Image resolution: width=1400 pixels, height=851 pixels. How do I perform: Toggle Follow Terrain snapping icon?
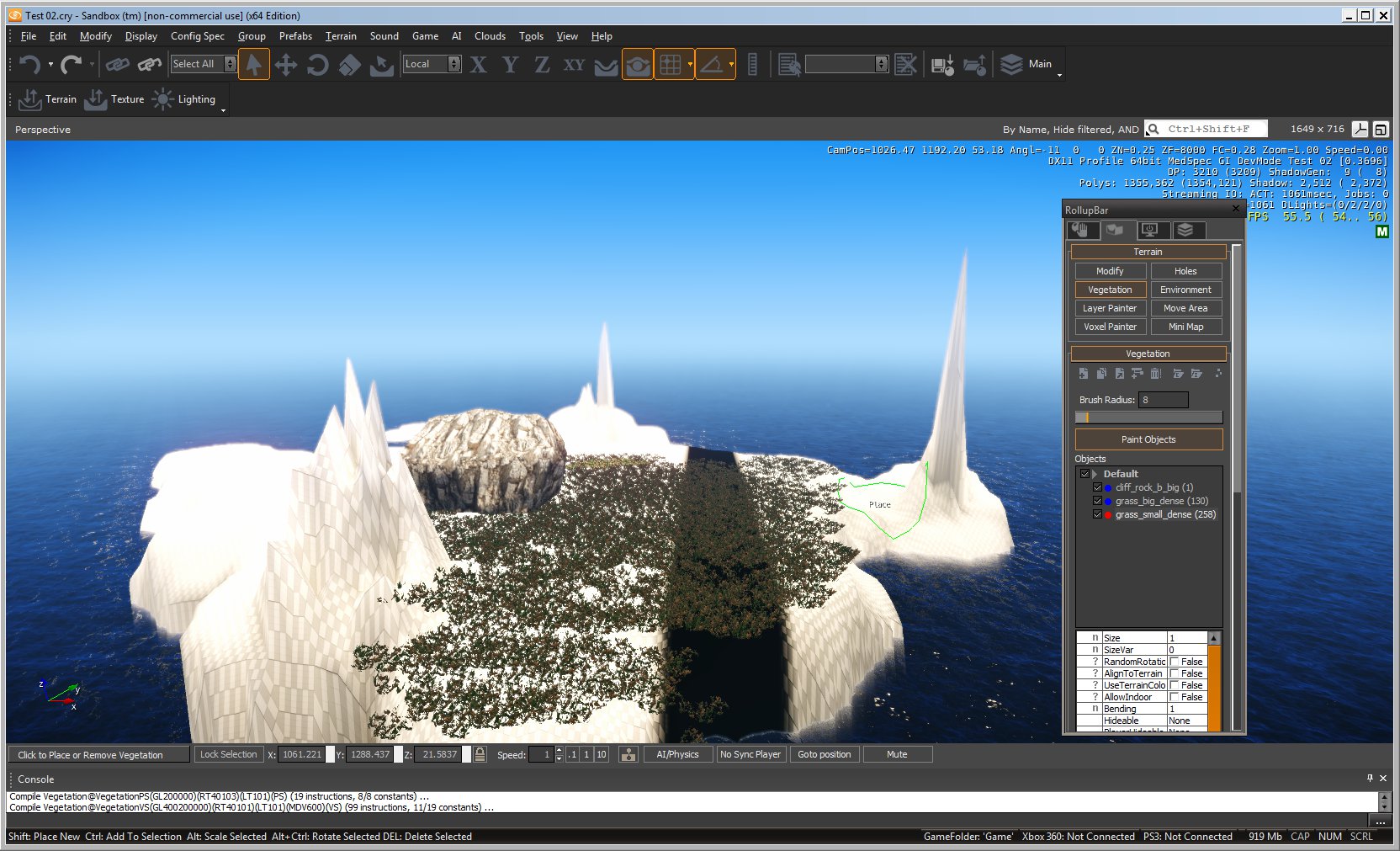click(x=606, y=65)
